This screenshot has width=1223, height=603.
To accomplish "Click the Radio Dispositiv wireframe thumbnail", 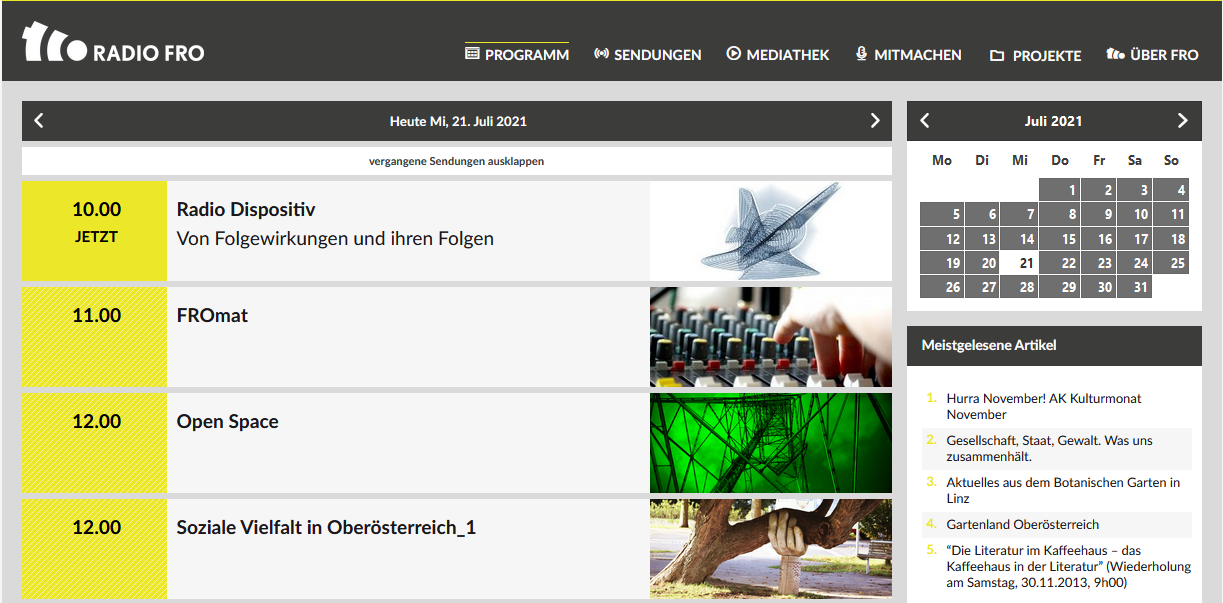I will pyautogui.click(x=771, y=231).
